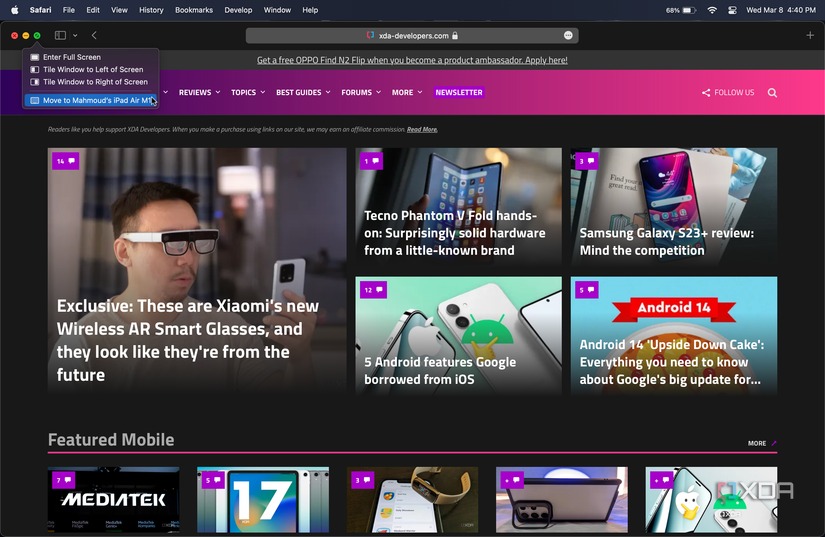Click the 5 comments badge on Android 14 article

click(x=587, y=290)
